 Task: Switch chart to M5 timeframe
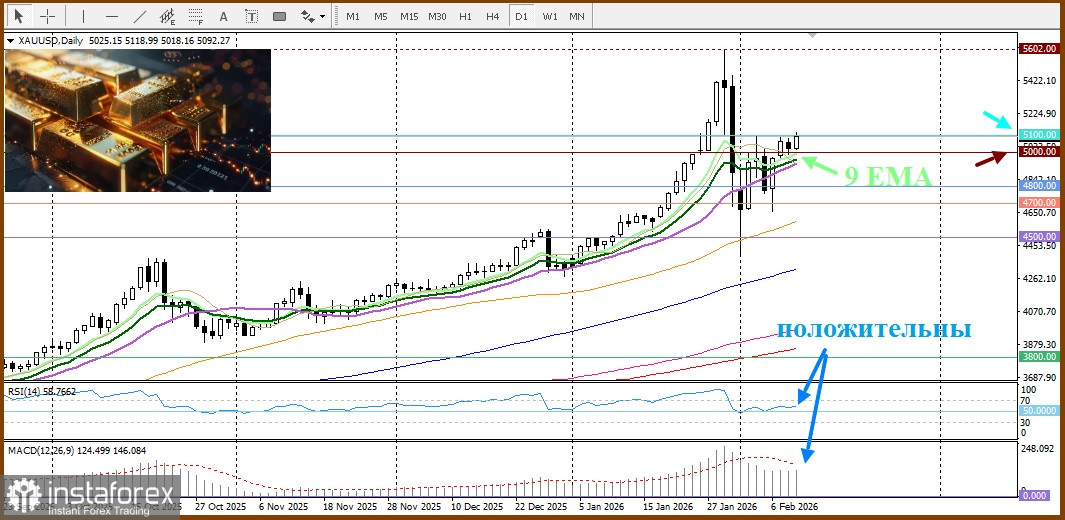[380, 16]
